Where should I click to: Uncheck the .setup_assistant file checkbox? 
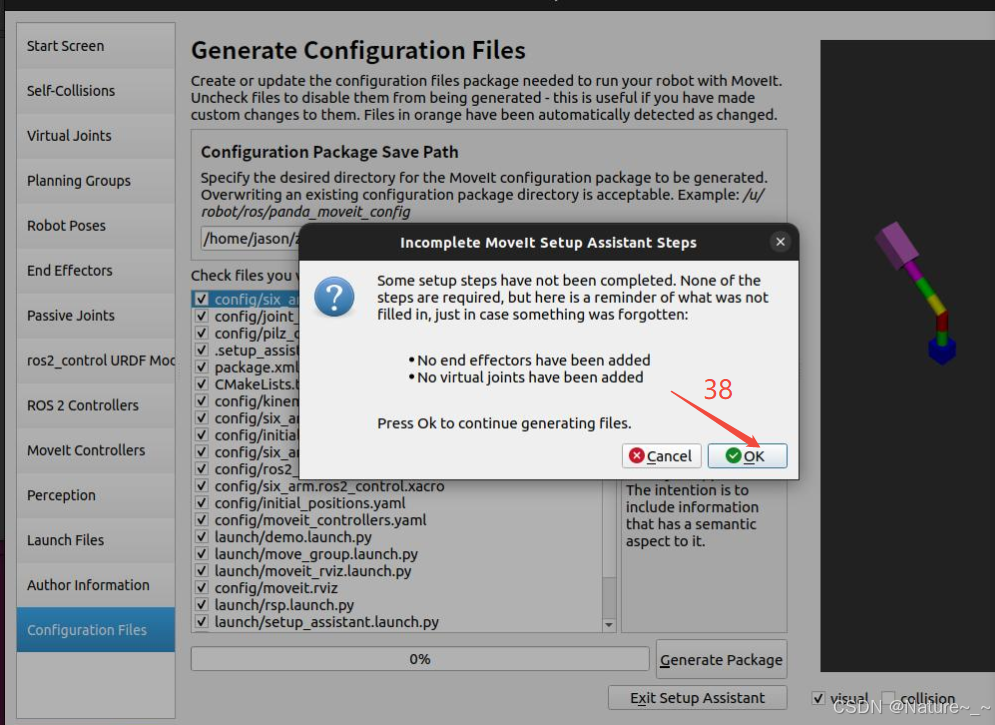[x=202, y=350]
